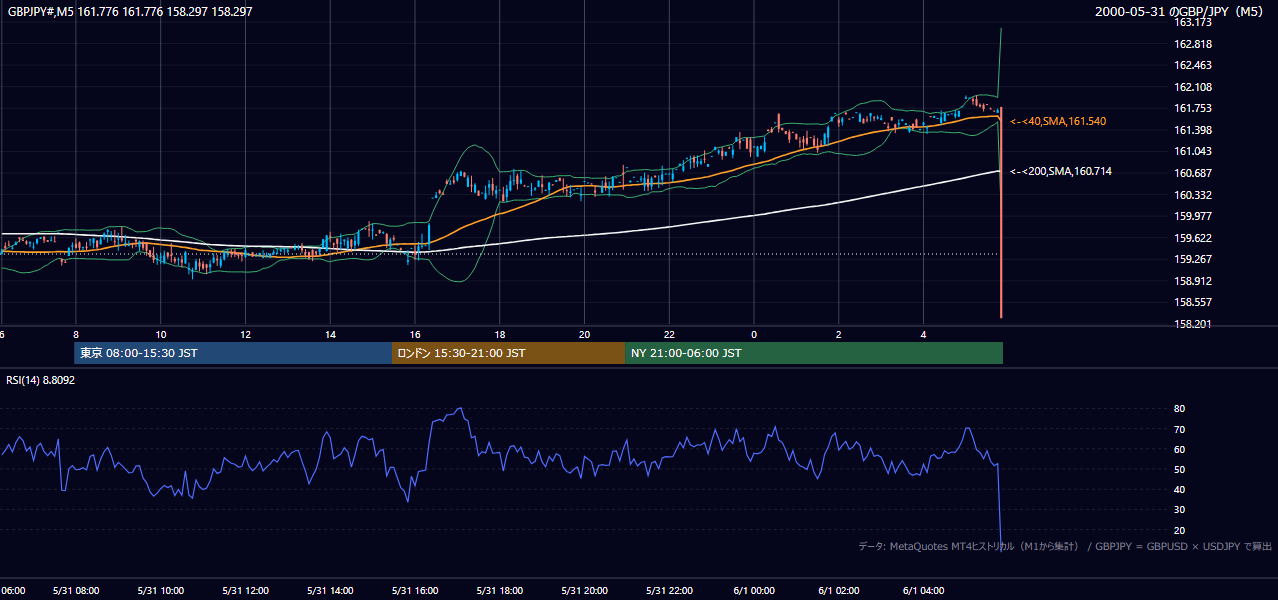Click the 158.201 price axis label
The image size is (1278, 600).
tap(1192, 324)
